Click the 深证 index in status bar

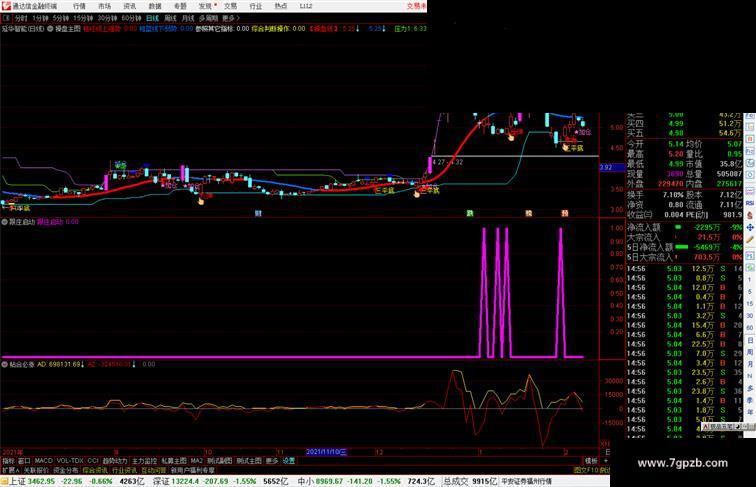click(x=161, y=481)
